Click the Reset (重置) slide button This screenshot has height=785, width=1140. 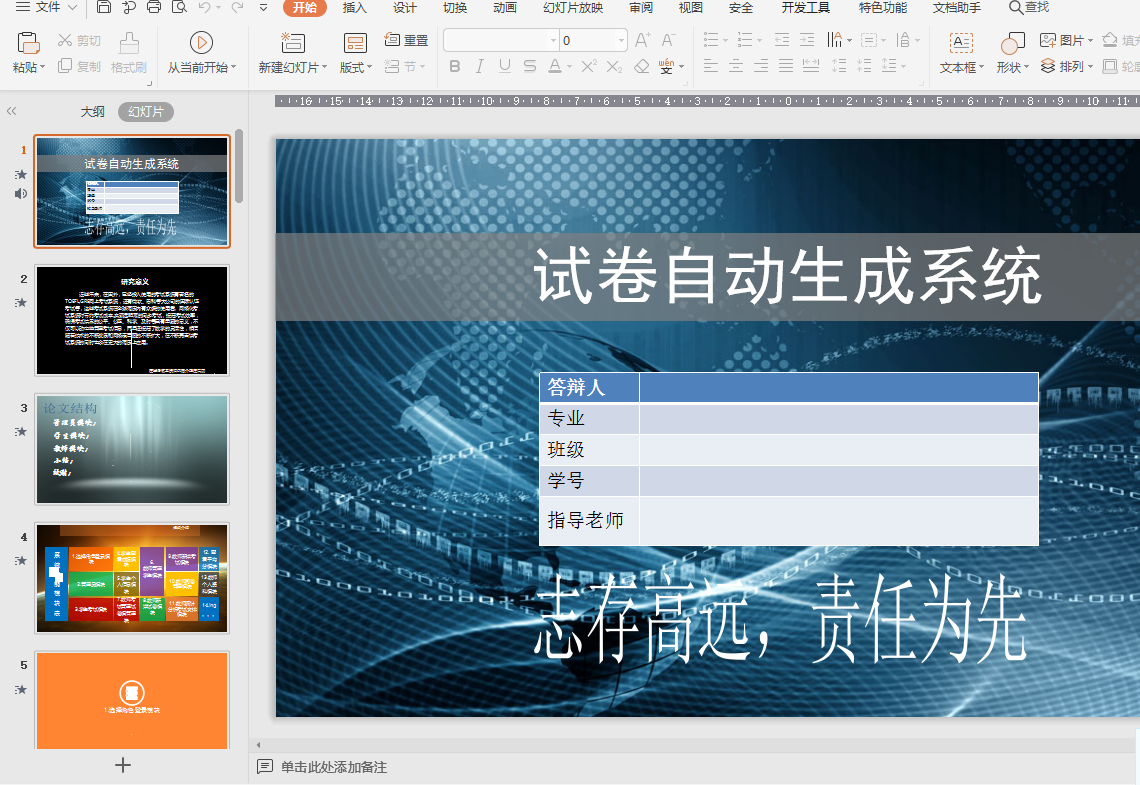click(406, 40)
